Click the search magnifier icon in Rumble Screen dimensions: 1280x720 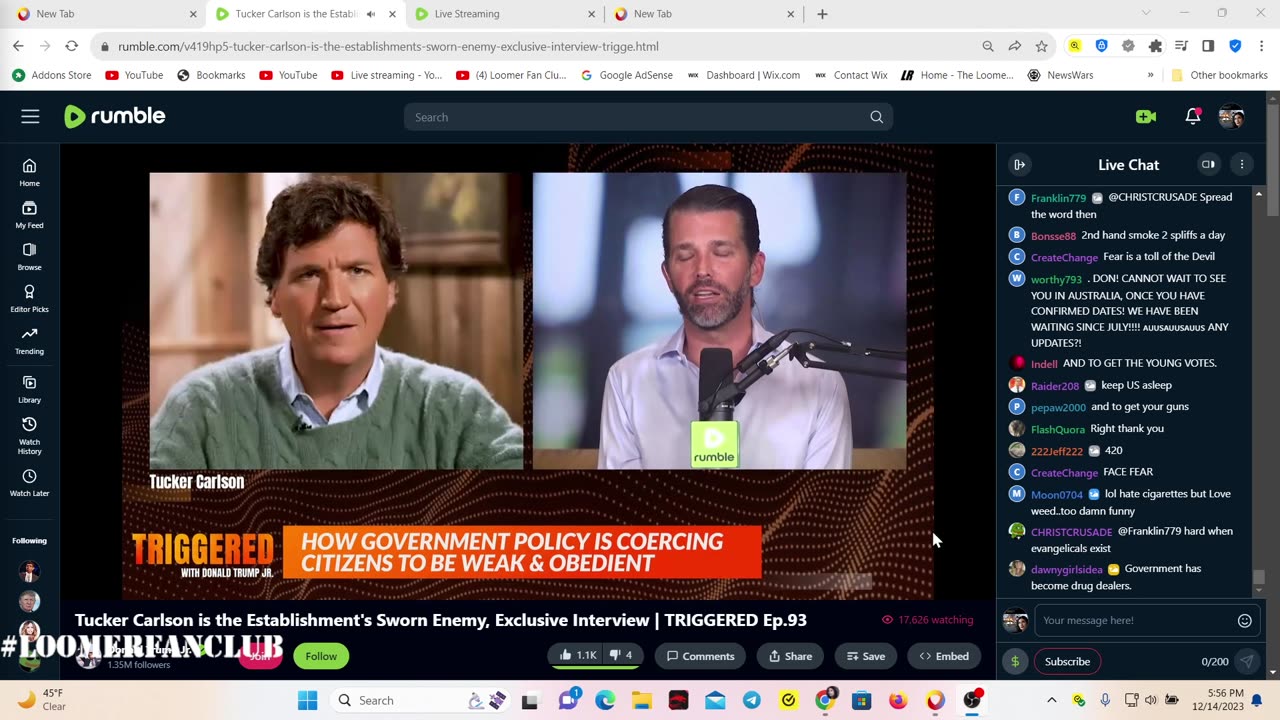[x=876, y=117]
